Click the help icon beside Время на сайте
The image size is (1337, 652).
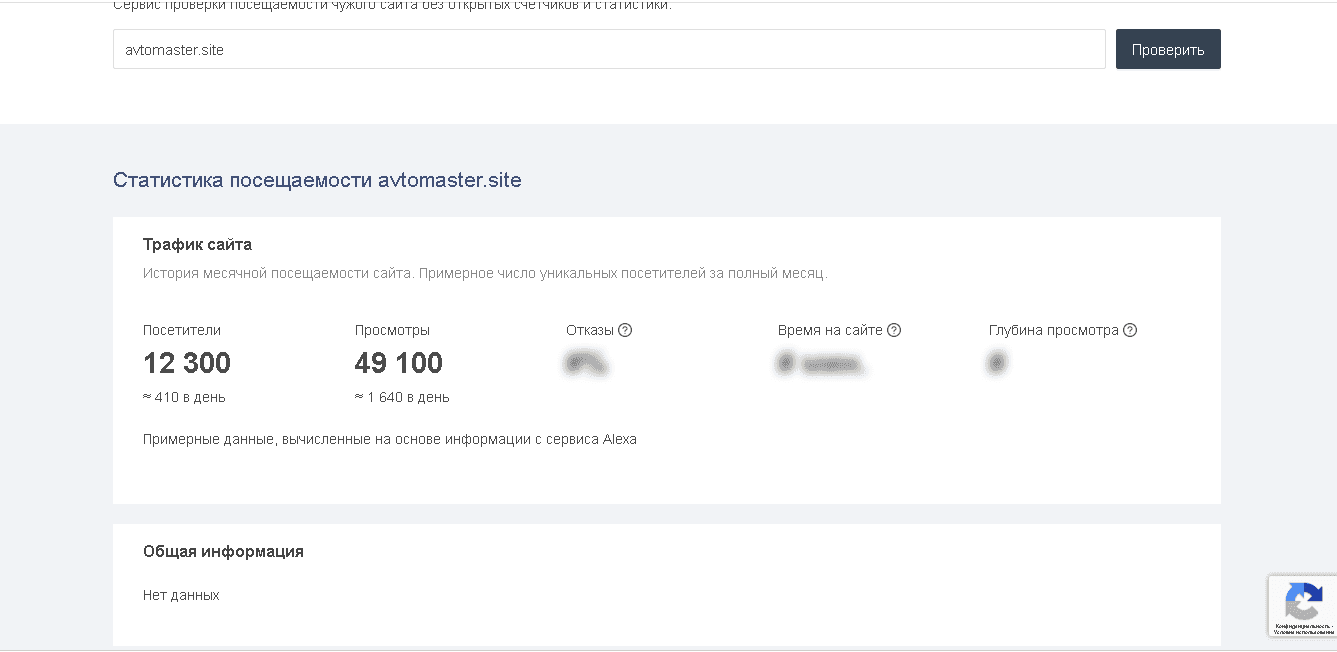(894, 330)
